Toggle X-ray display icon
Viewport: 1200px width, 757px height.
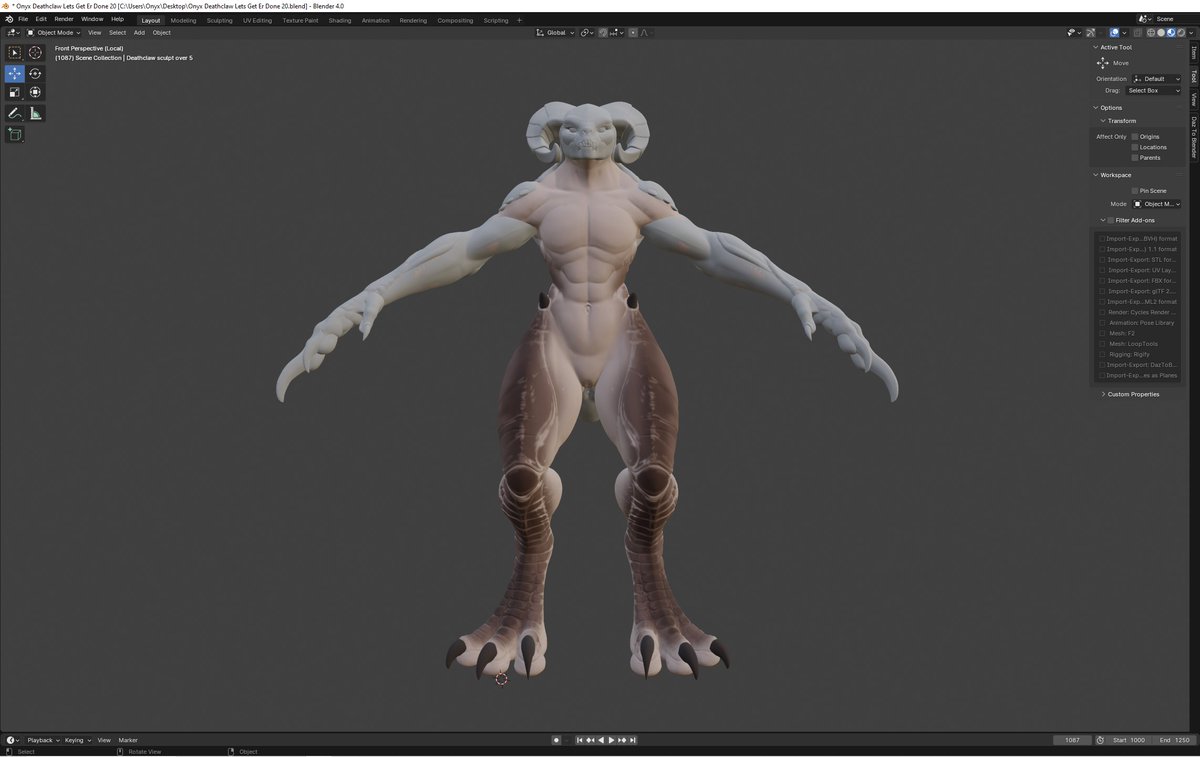[x=1137, y=32]
